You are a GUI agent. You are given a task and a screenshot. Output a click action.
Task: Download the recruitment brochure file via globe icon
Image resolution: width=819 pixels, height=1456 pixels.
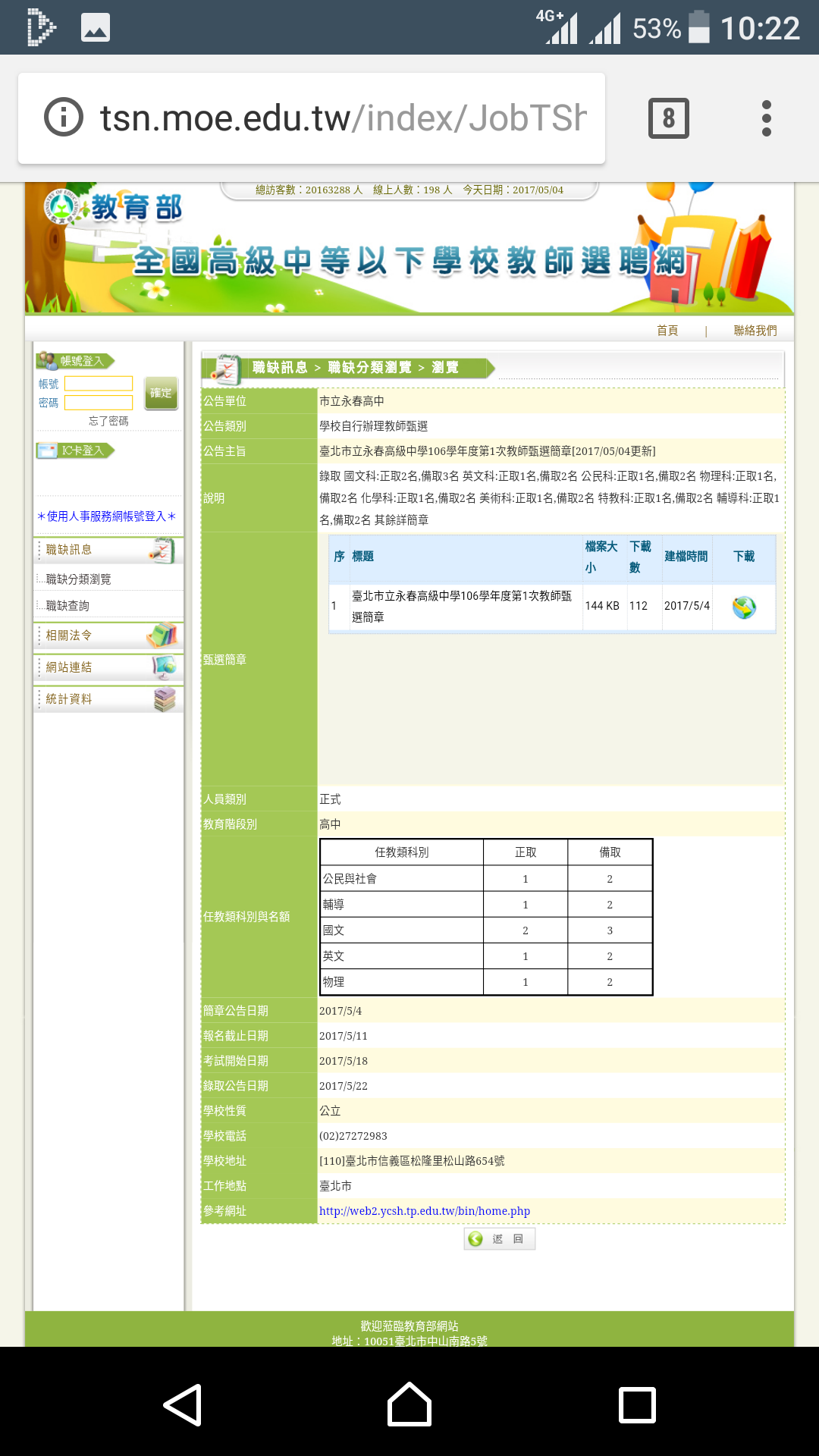(743, 607)
